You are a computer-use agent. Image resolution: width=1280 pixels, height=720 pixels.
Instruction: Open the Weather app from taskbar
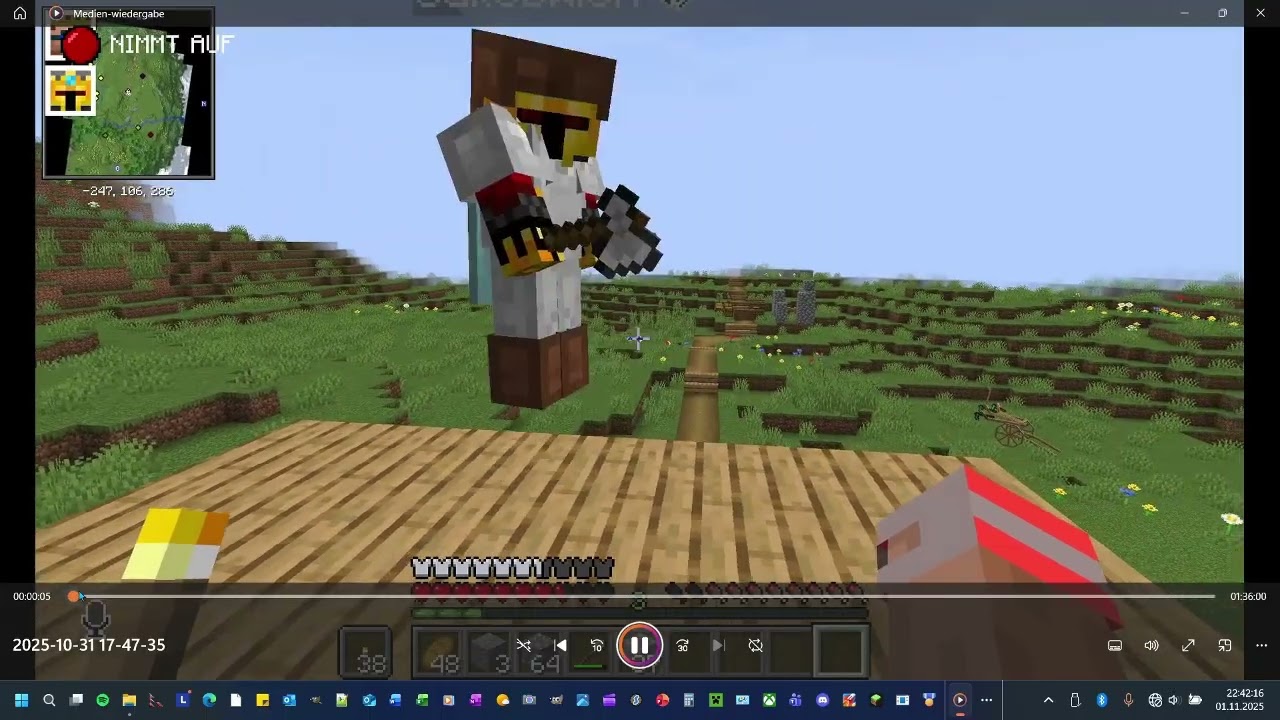[503, 700]
